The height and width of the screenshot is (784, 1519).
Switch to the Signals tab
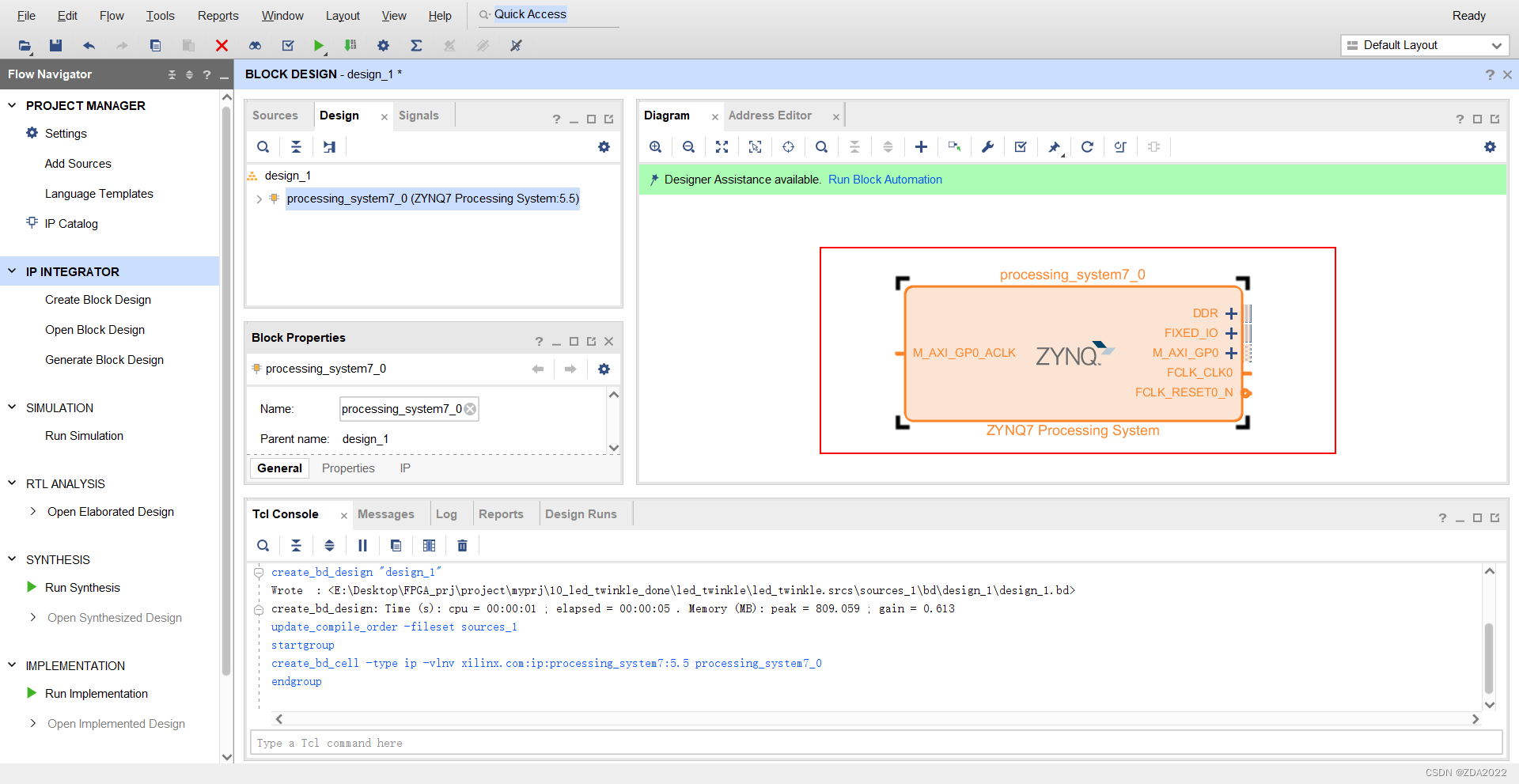[x=419, y=116]
